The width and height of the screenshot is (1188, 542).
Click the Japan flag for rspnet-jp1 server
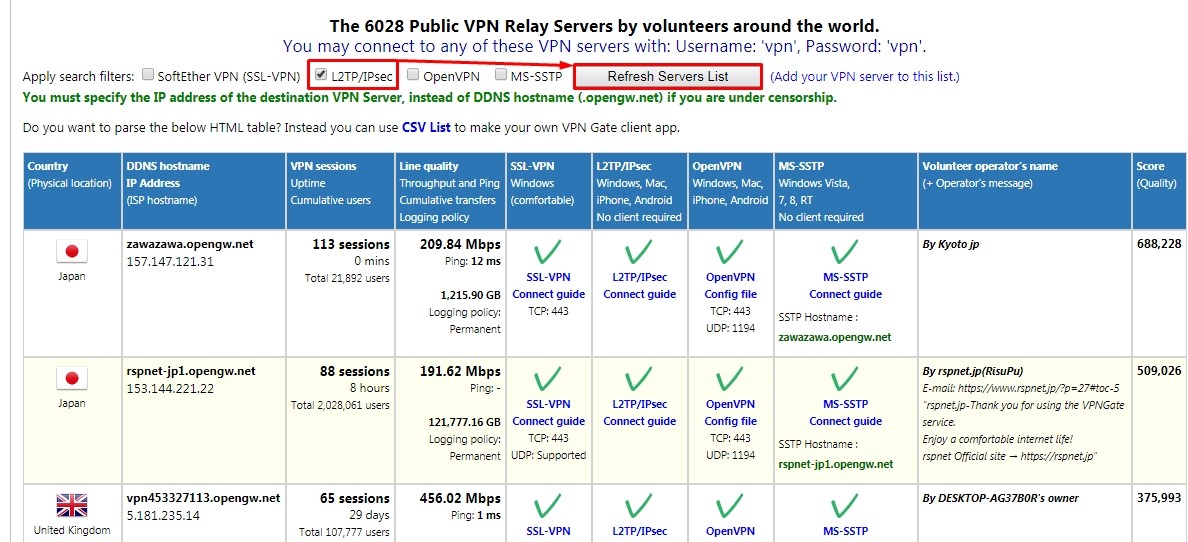[72, 378]
